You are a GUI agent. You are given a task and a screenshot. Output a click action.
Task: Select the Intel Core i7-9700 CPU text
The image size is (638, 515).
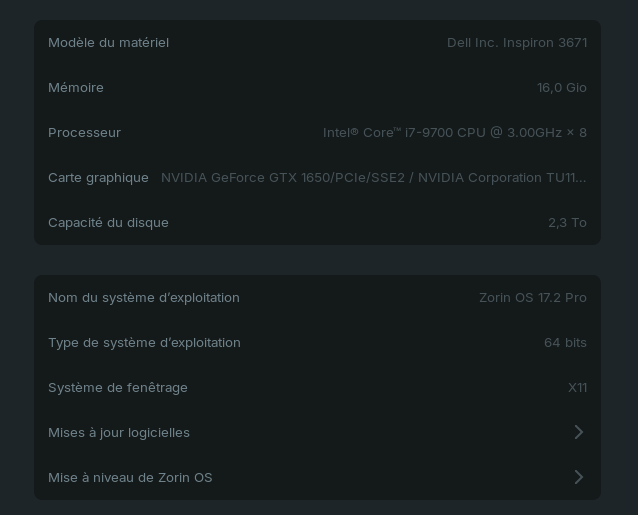point(454,132)
